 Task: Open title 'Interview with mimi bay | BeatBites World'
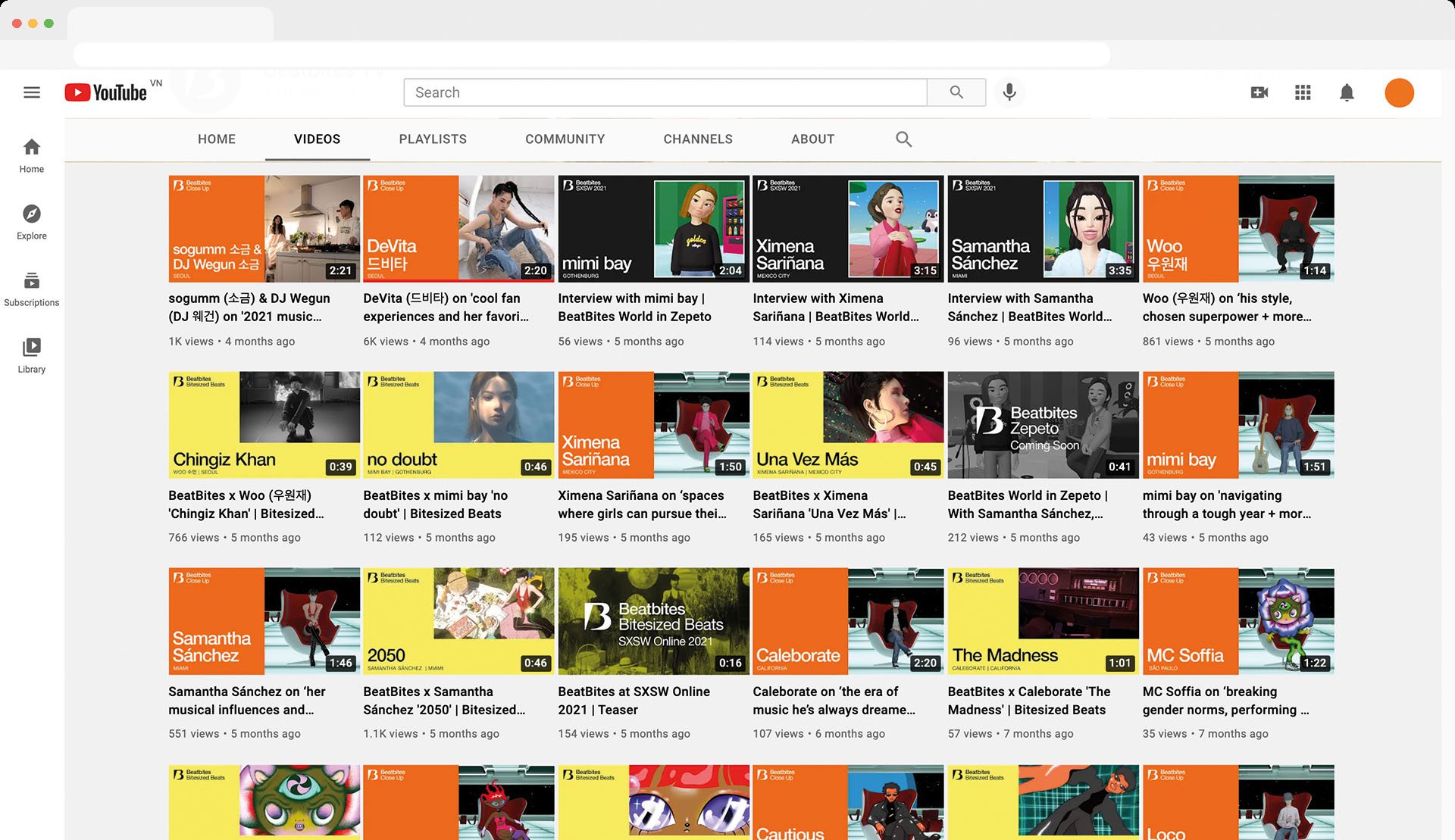(634, 308)
